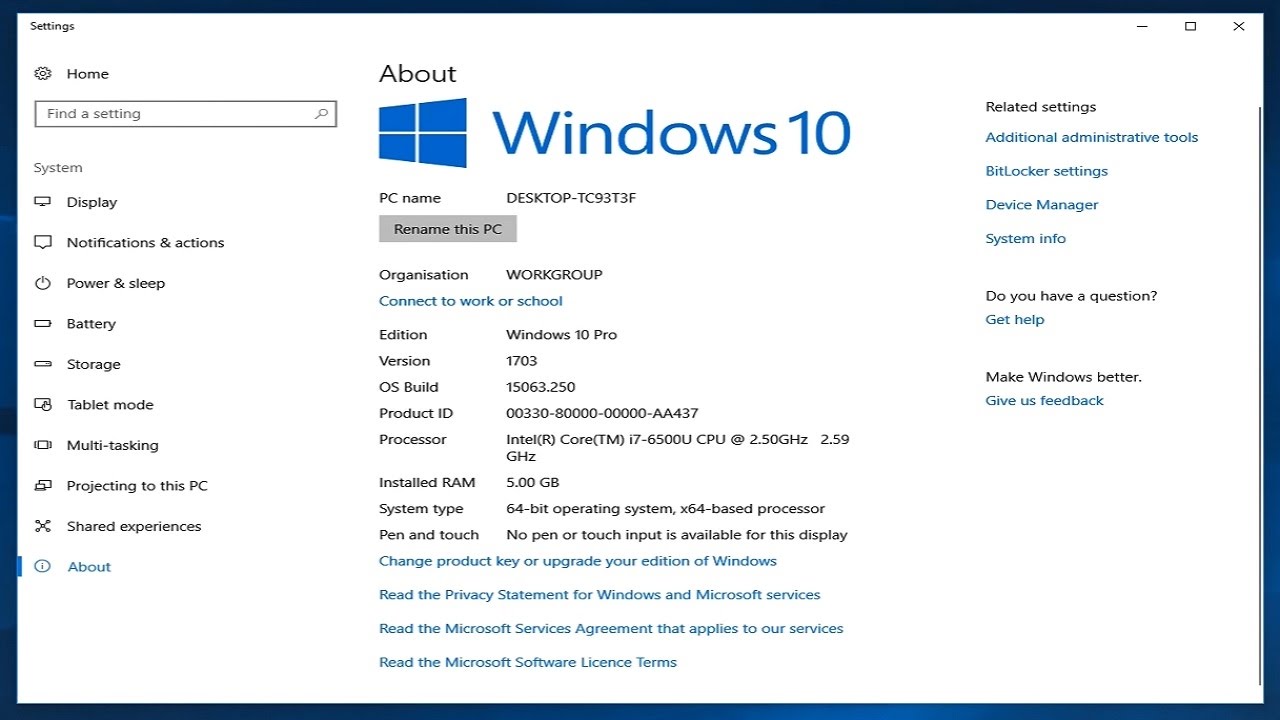Screen dimensions: 1280x720
Task: Click the Windows 10 logo
Action: click(x=615, y=132)
